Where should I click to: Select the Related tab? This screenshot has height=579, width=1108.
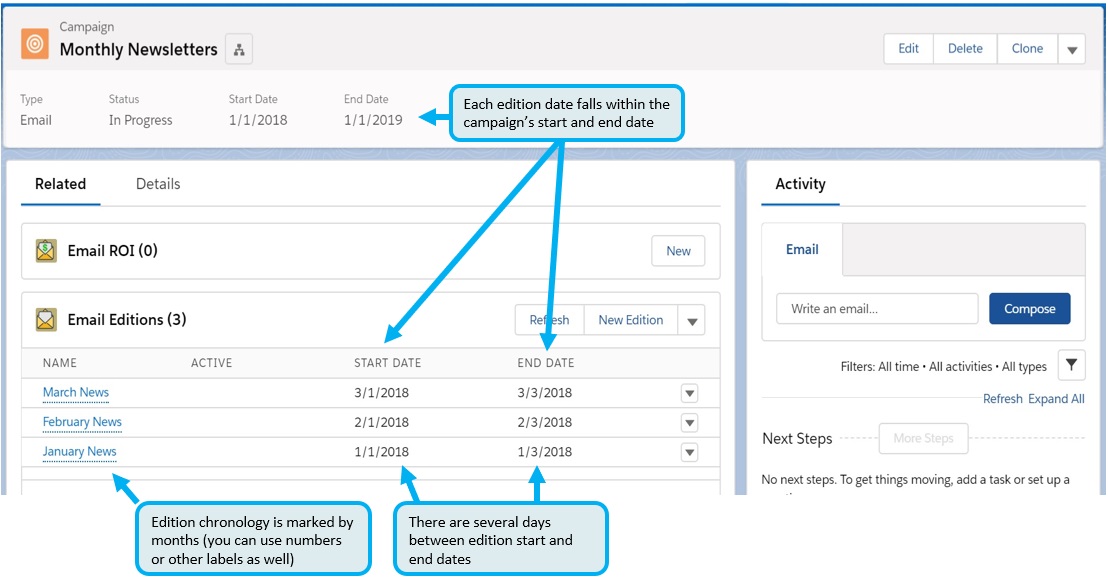61,184
